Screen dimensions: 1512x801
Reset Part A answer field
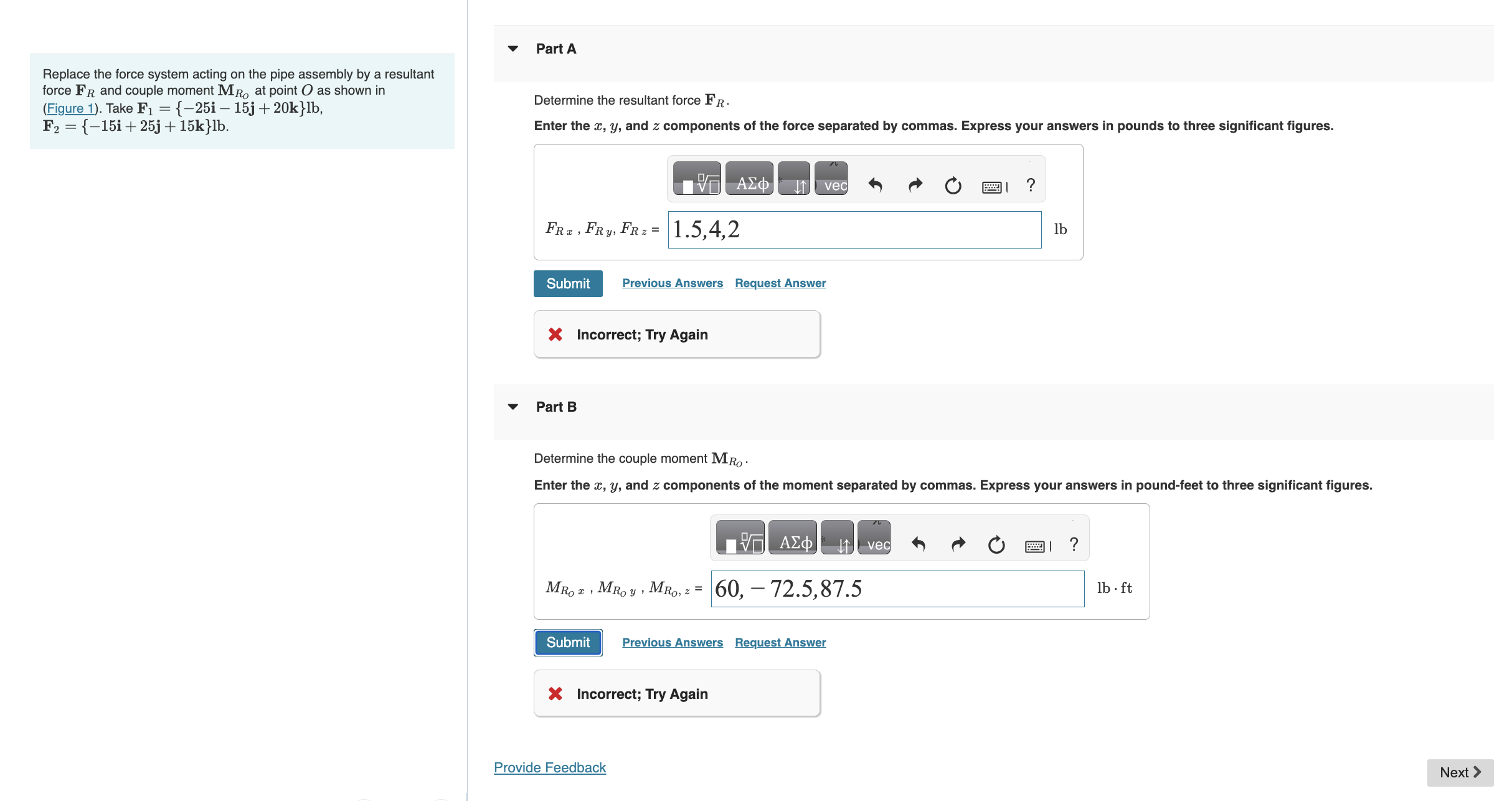pyautogui.click(x=953, y=185)
